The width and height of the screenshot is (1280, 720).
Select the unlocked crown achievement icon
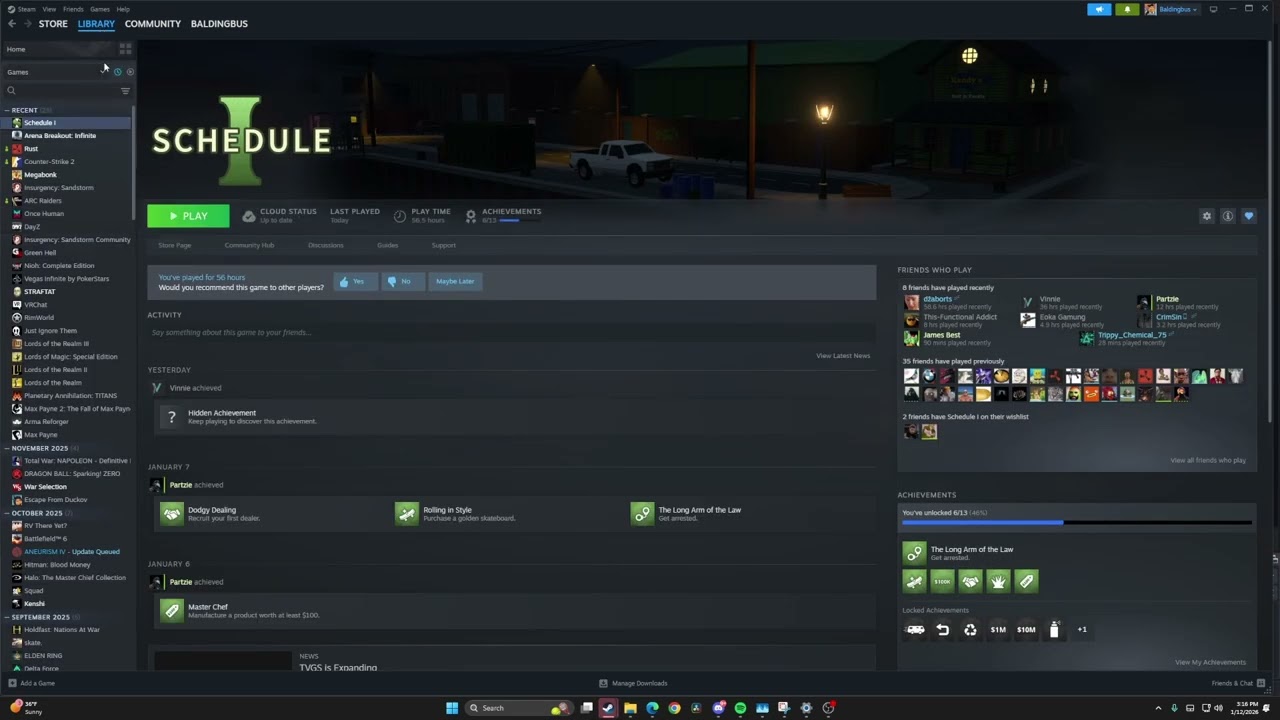click(x=998, y=581)
